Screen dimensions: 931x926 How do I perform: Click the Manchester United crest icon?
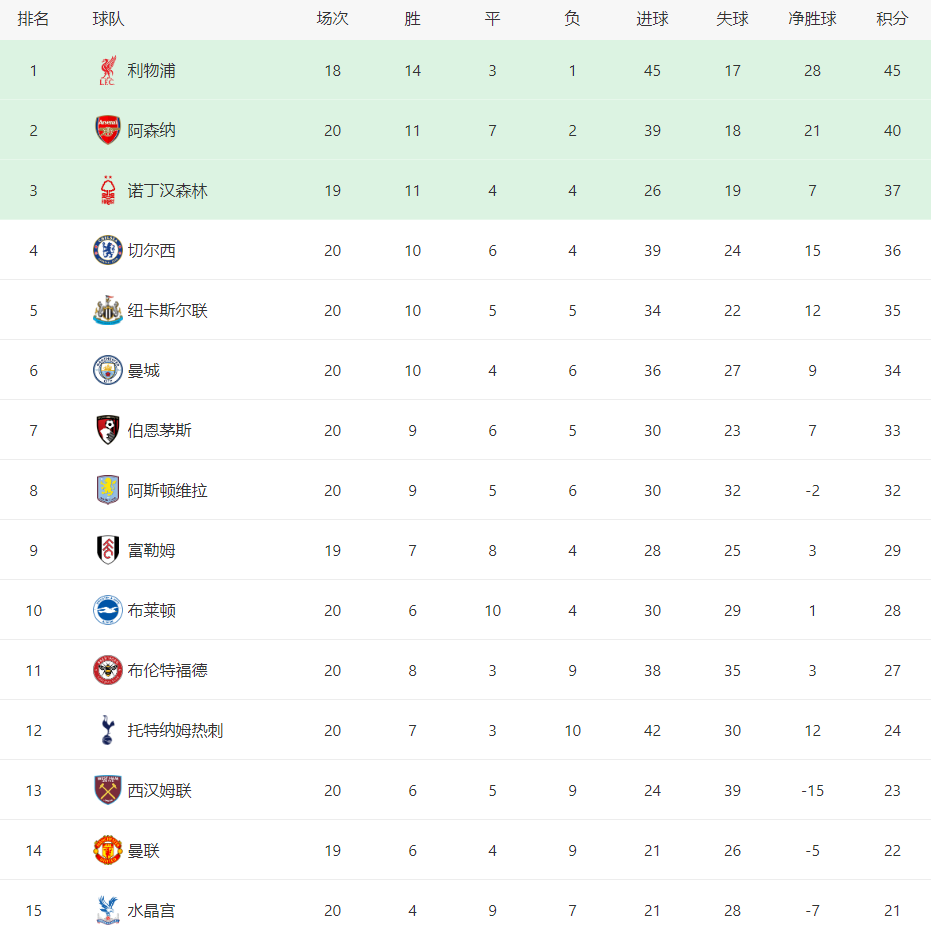coord(107,850)
